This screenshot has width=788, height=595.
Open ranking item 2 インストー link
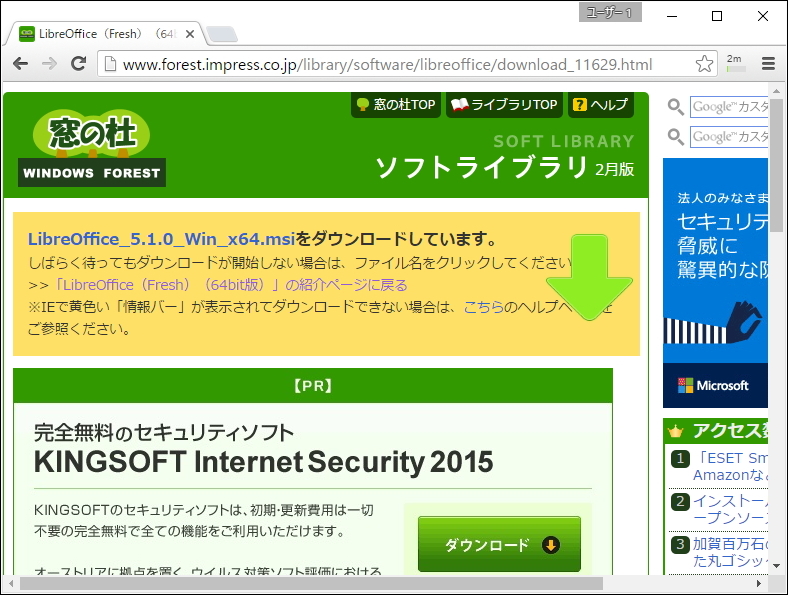(x=730, y=509)
